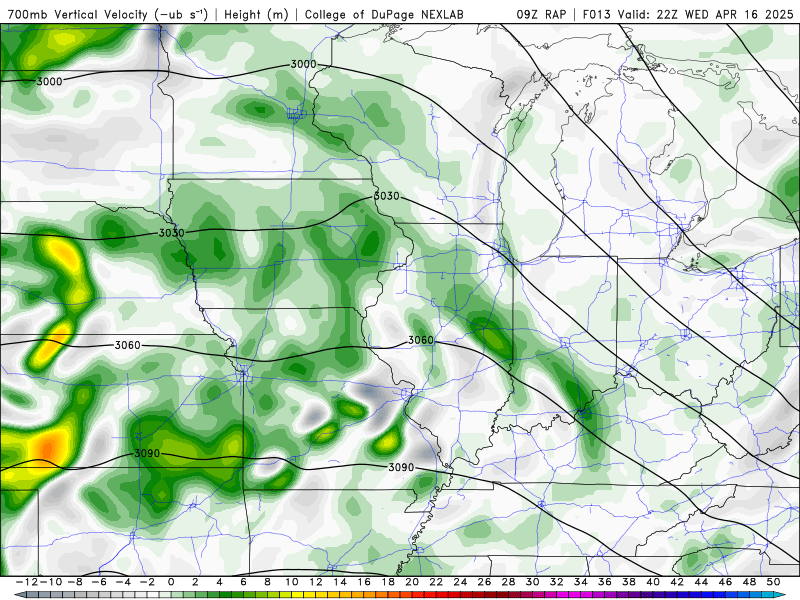This screenshot has height=600, width=800.
Task: Click the 30 value on the color scale
Action: pyautogui.click(x=533, y=582)
